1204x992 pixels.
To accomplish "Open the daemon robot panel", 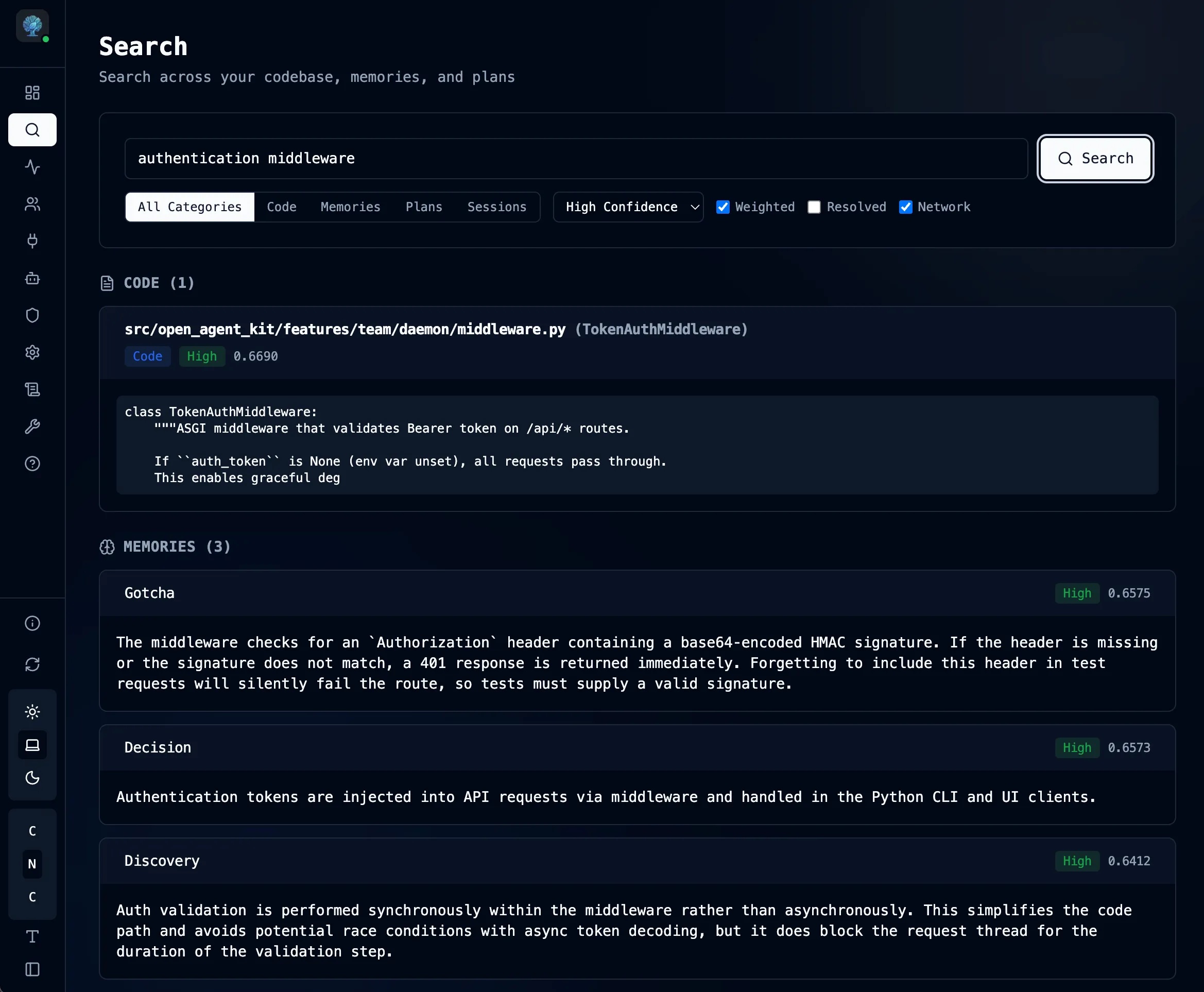I will [32, 278].
